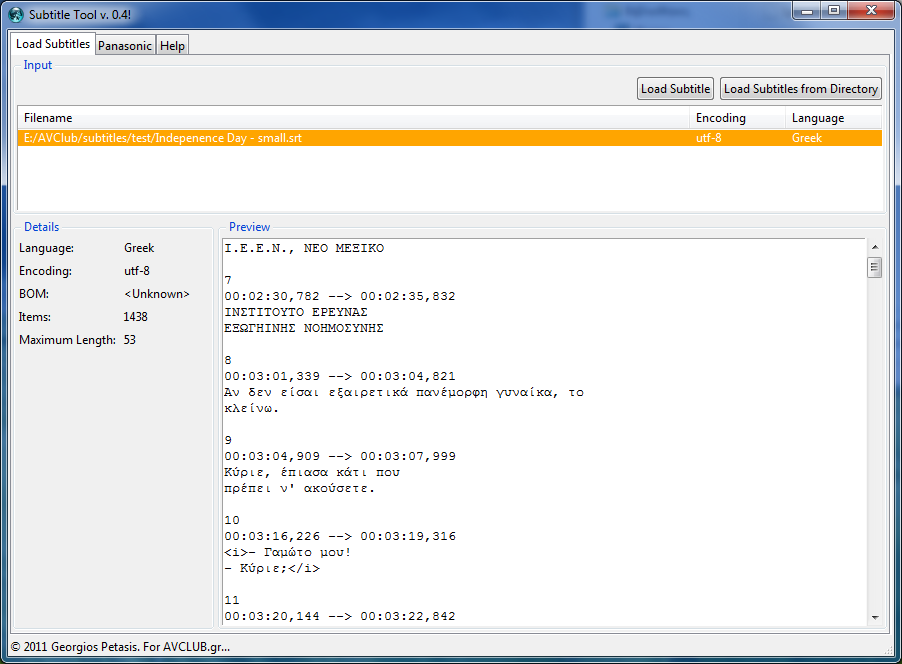
Task: Click preview line Ι.Ε.Ε.Ν., ΝΕΟ ΜΕΞΙΚΟ
Action: 304,249
